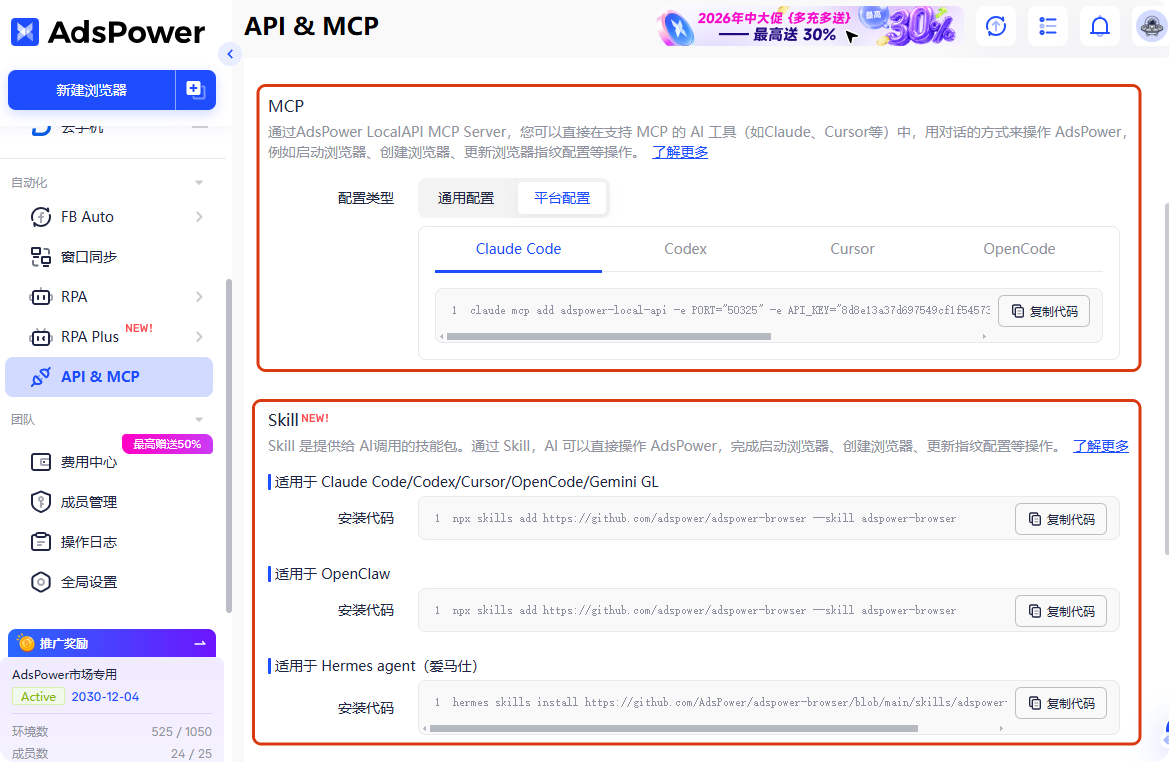Copy the Hermes agent install code
Screen dimensions: 1169x762
point(1060,703)
